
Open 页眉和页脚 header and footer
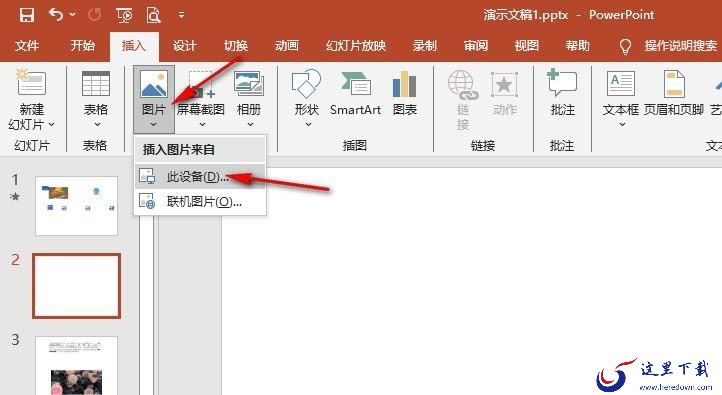pyautogui.click(x=674, y=94)
